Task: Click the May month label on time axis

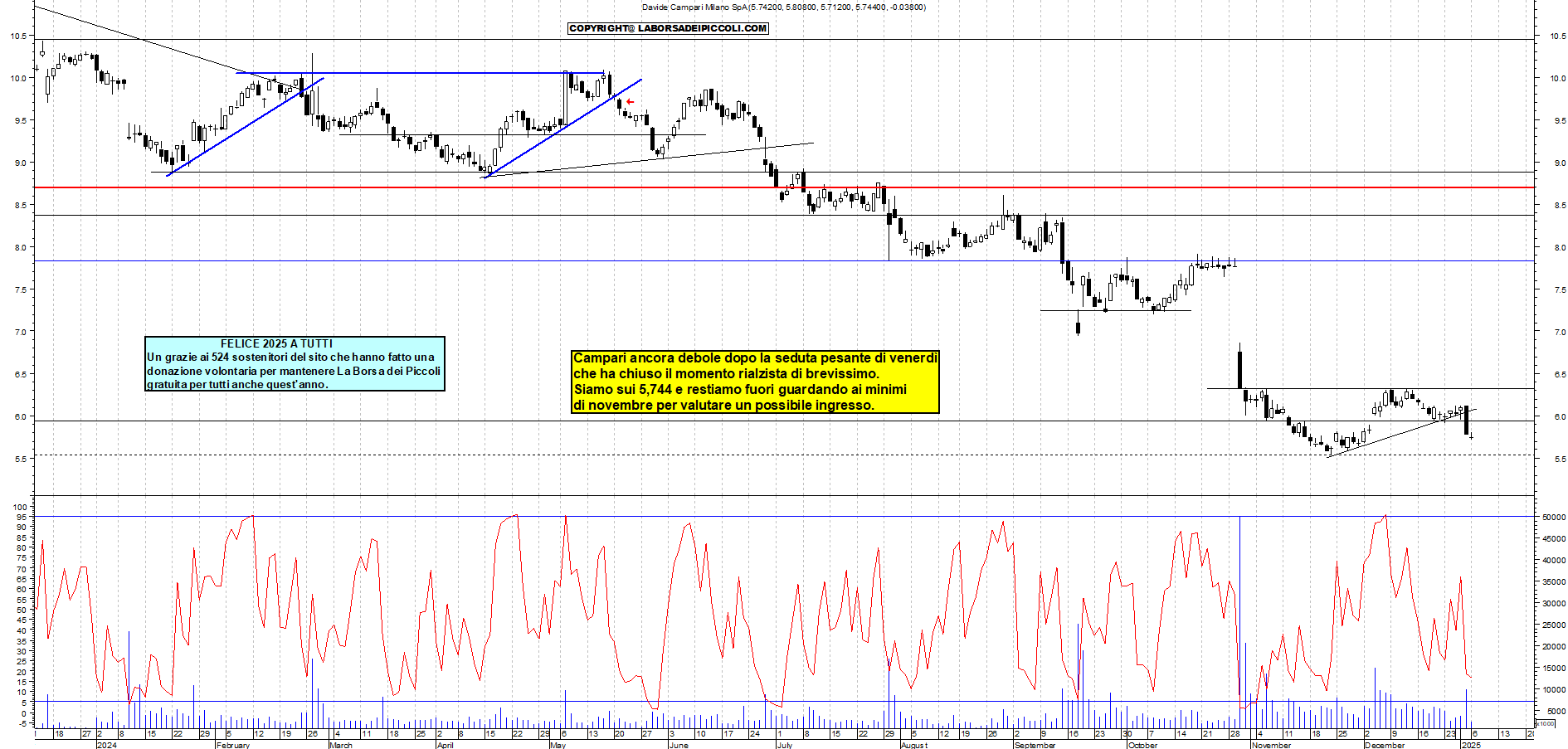Action: pyautogui.click(x=558, y=745)
